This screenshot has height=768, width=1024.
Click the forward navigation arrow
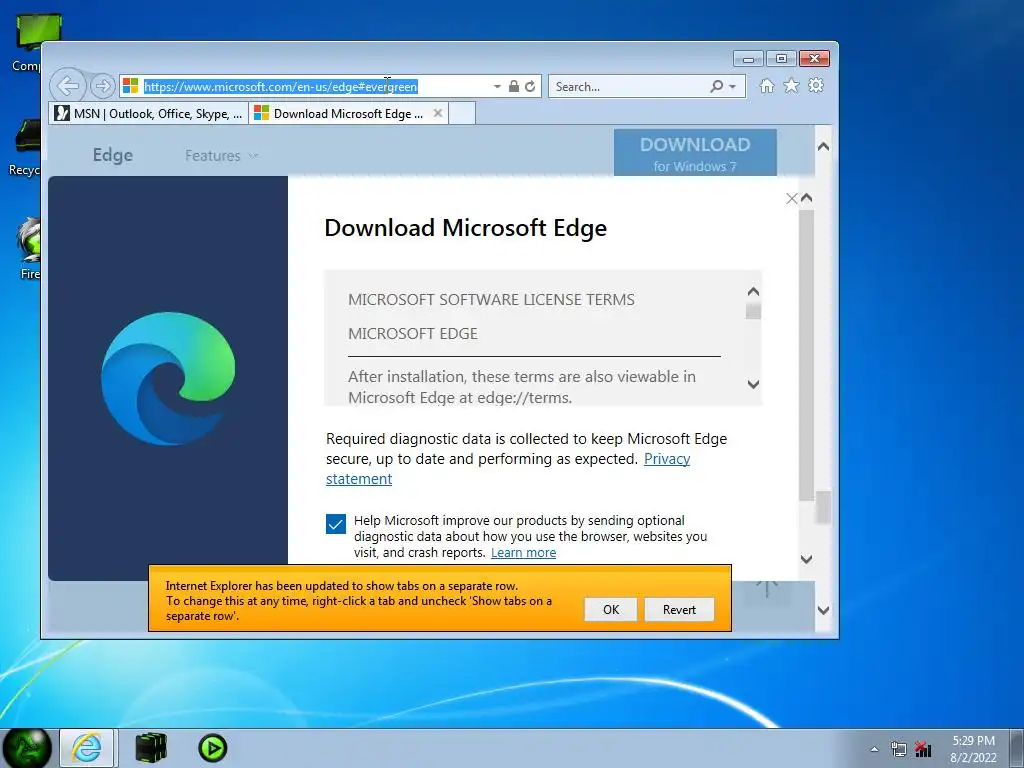point(103,86)
